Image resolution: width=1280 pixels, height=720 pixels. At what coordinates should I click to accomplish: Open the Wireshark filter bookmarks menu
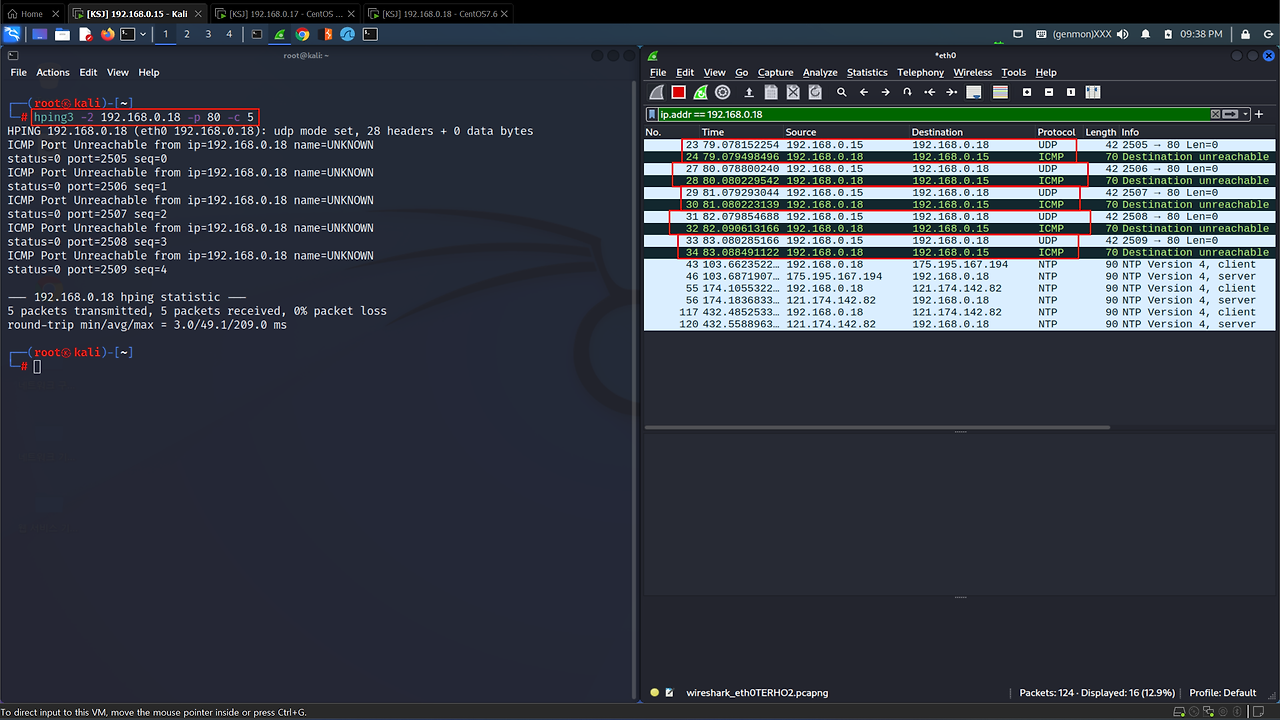[652, 114]
